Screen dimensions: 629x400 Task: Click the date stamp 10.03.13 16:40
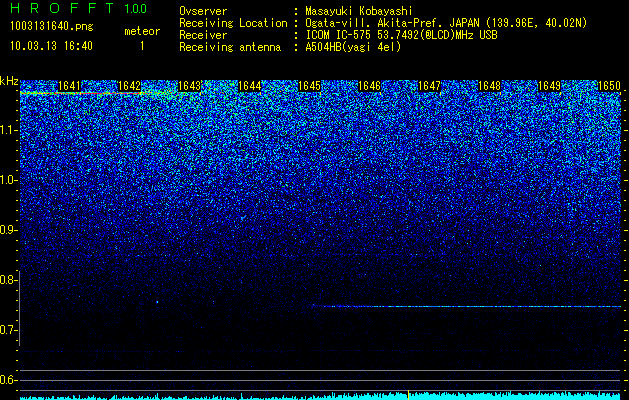point(51,46)
